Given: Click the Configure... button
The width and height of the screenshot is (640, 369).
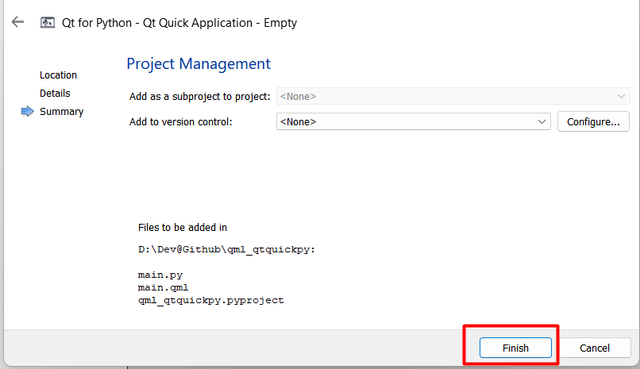Looking at the screenshot, I should click(593, 122).
